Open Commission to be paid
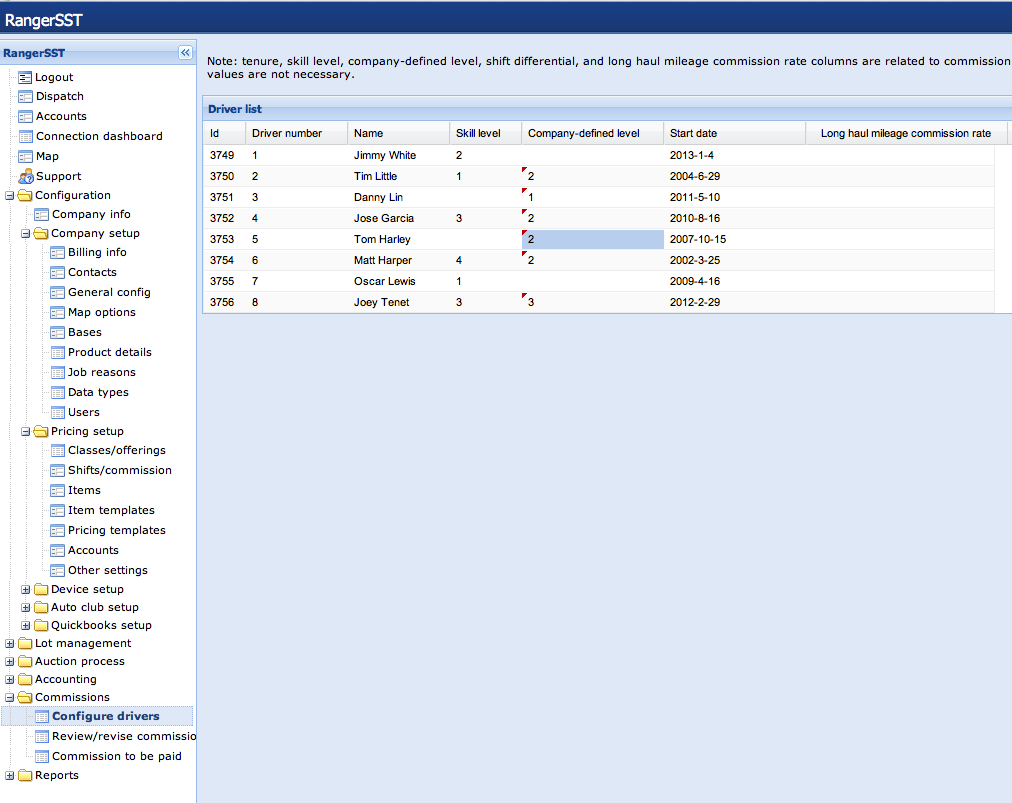 click(x=116, y=756)
